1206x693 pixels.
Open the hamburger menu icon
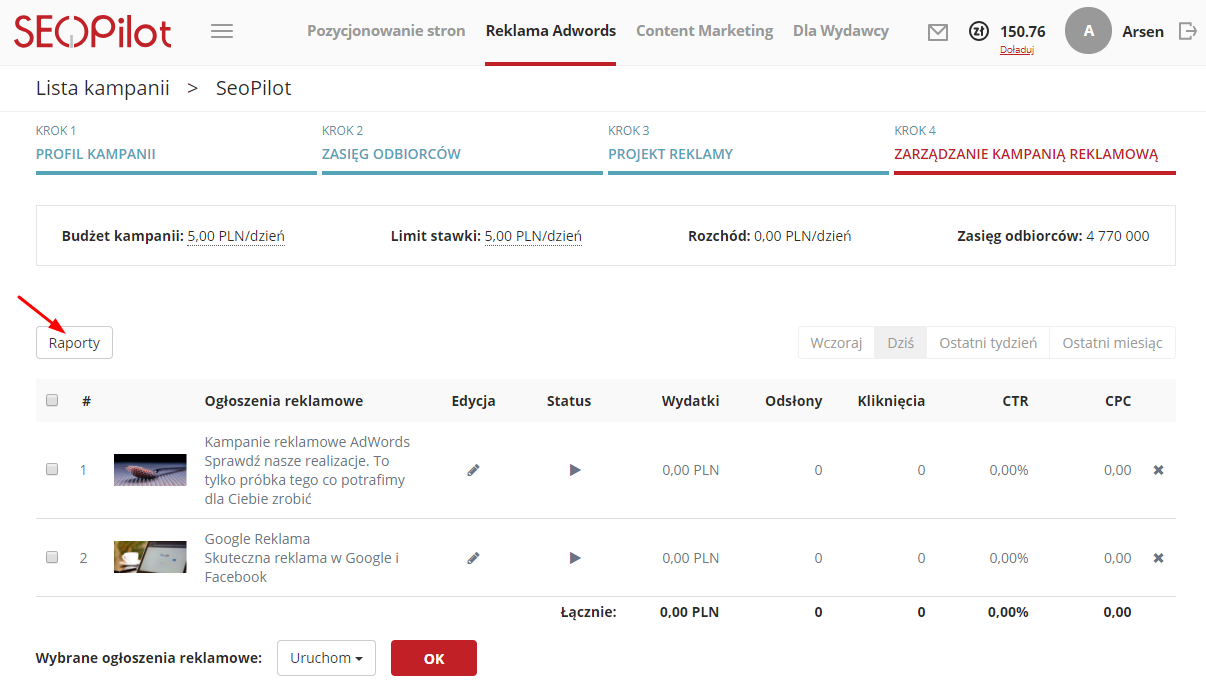(x=222, y=31)
